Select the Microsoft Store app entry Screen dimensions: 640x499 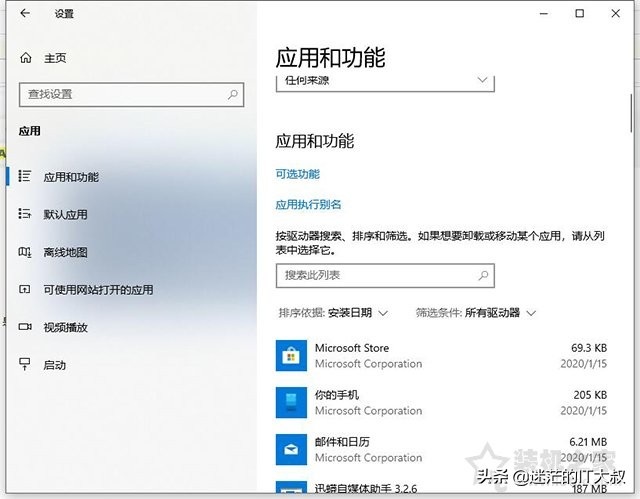pos(441,355)
